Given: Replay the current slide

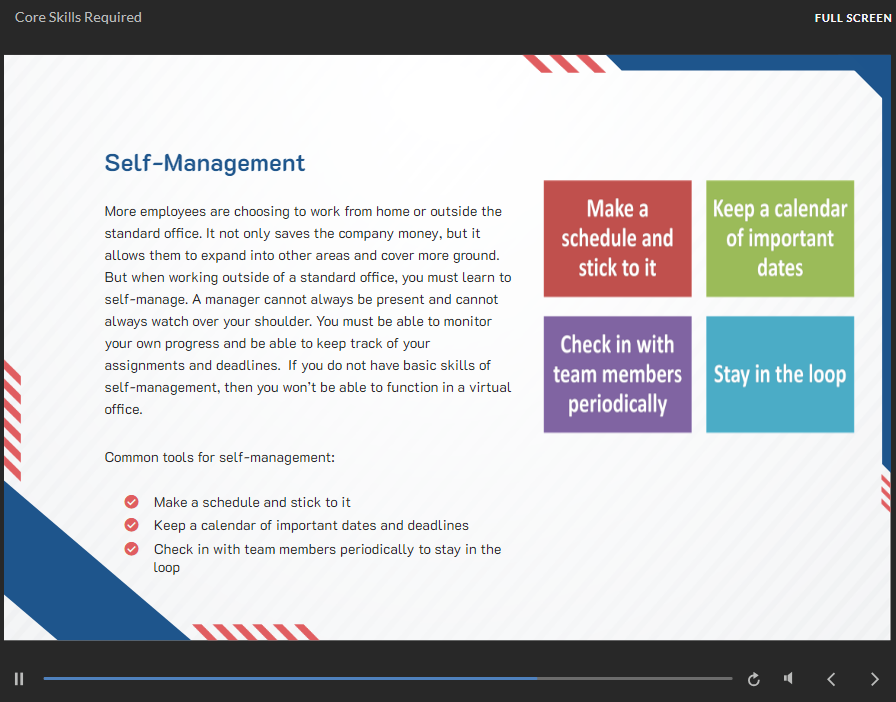Looking at the screenshot, I should pos(754,679).
